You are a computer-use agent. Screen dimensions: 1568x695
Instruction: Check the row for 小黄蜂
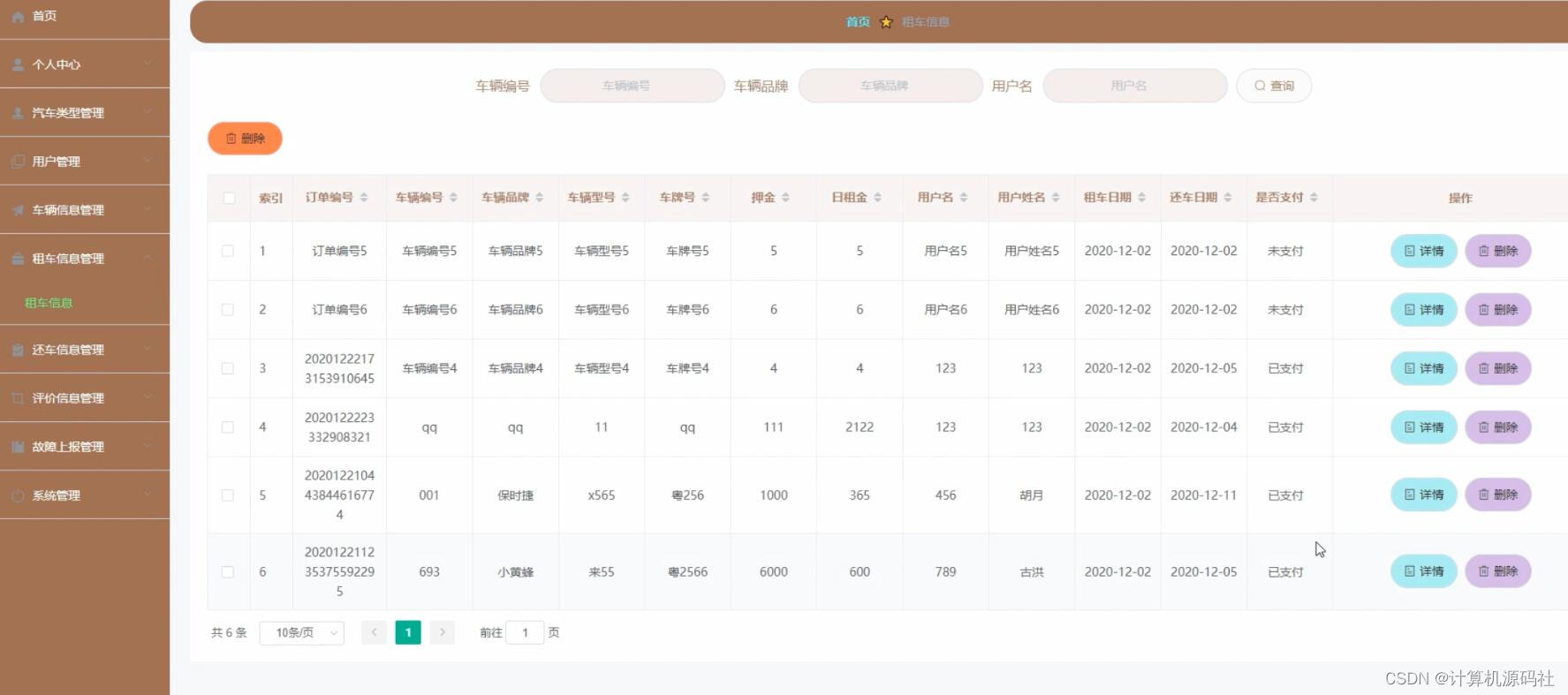pyautogui.click(x=228, y=572)
